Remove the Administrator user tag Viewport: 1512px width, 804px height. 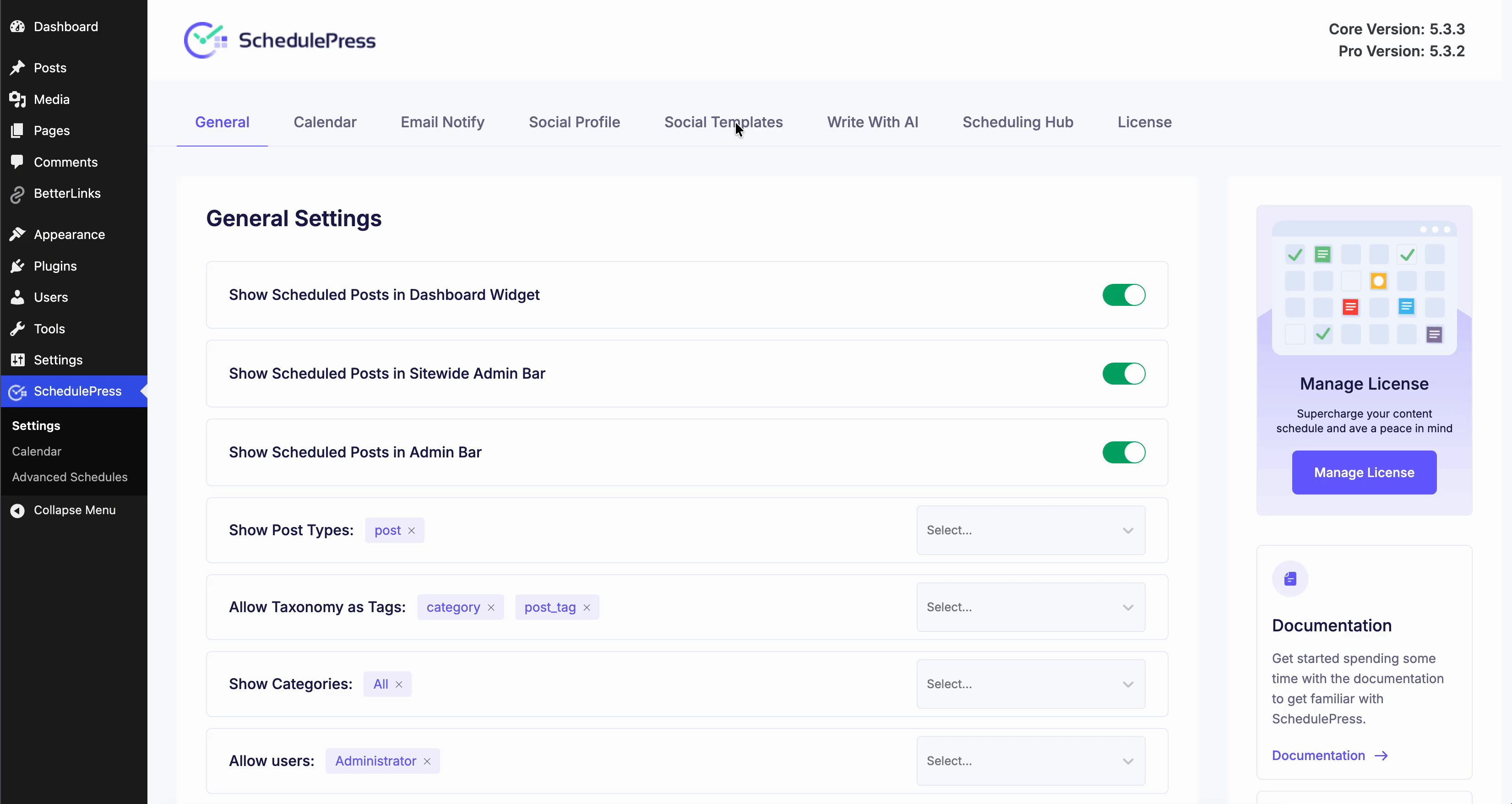[427, 761]
